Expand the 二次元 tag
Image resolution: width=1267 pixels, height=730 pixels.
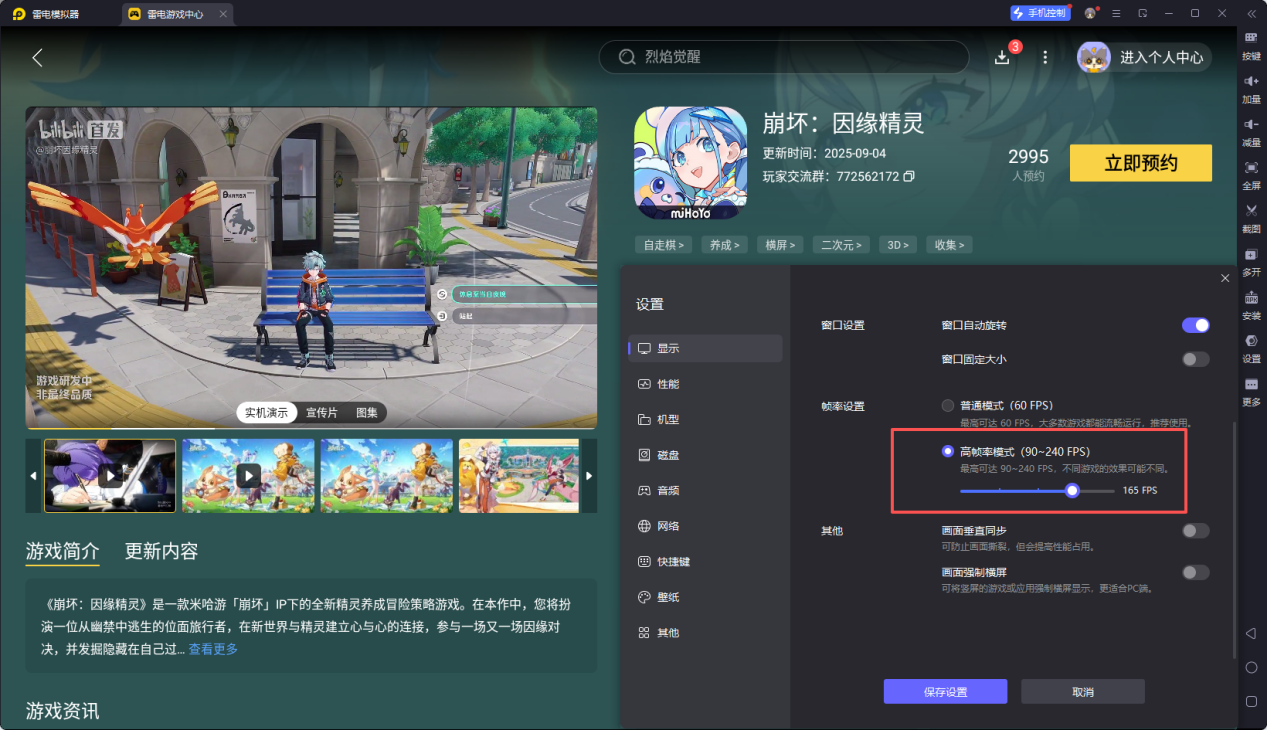[x=840, y=245]
